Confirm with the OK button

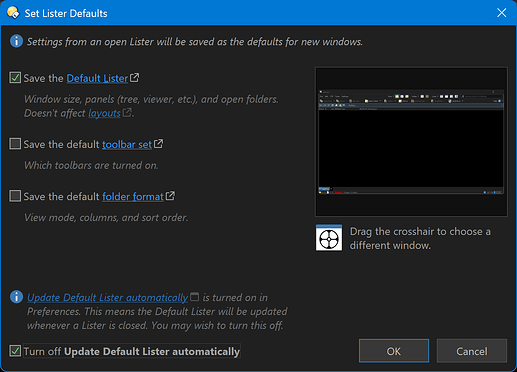[394, 351]
